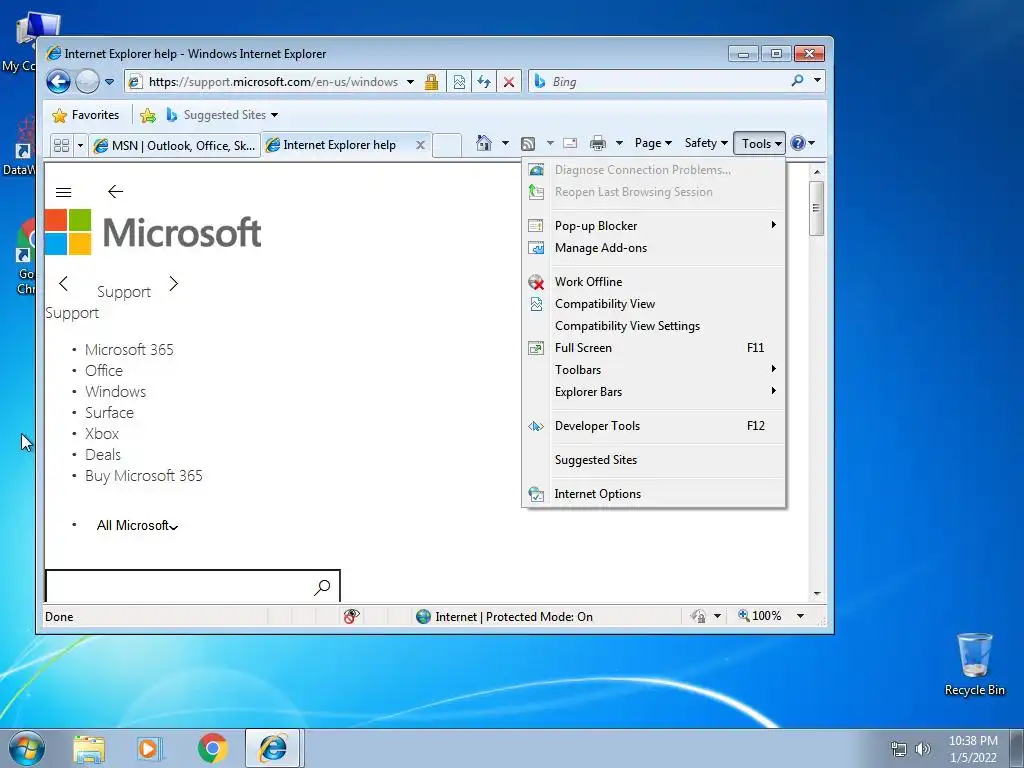Click the Bing search magnifier icon
Viewport: 1024px width, 768px height.
797,80
